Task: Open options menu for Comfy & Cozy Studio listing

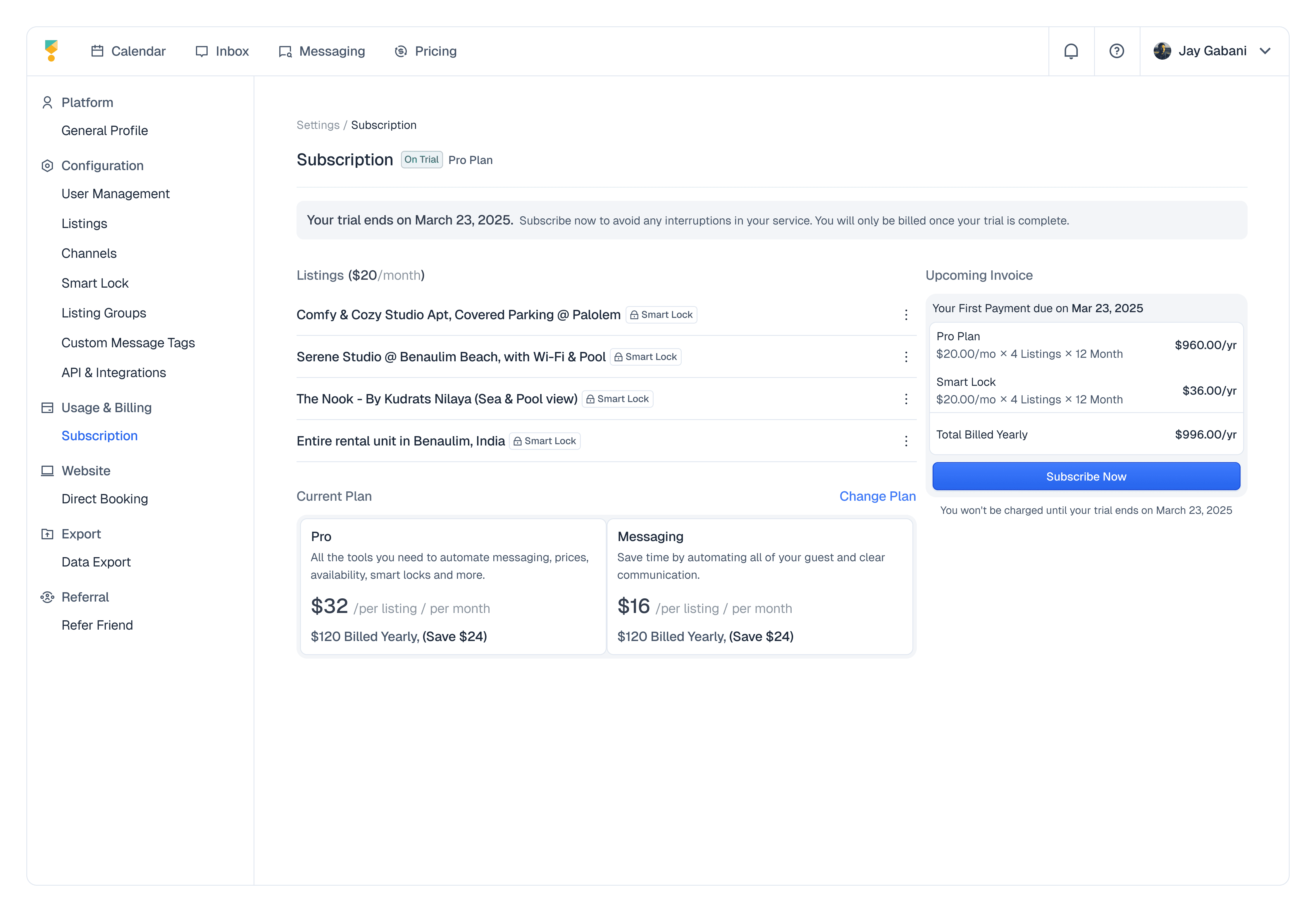Action: coord(905,315)
